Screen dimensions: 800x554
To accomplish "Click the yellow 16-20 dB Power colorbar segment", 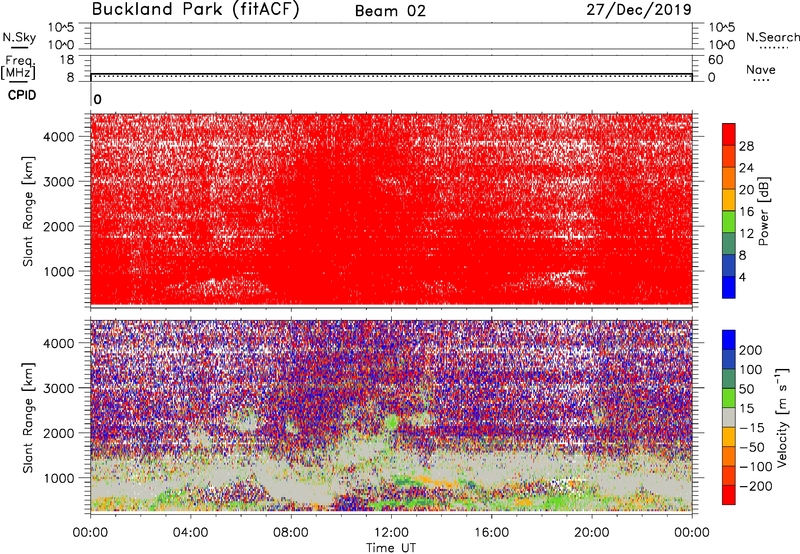I will [729, 200].
